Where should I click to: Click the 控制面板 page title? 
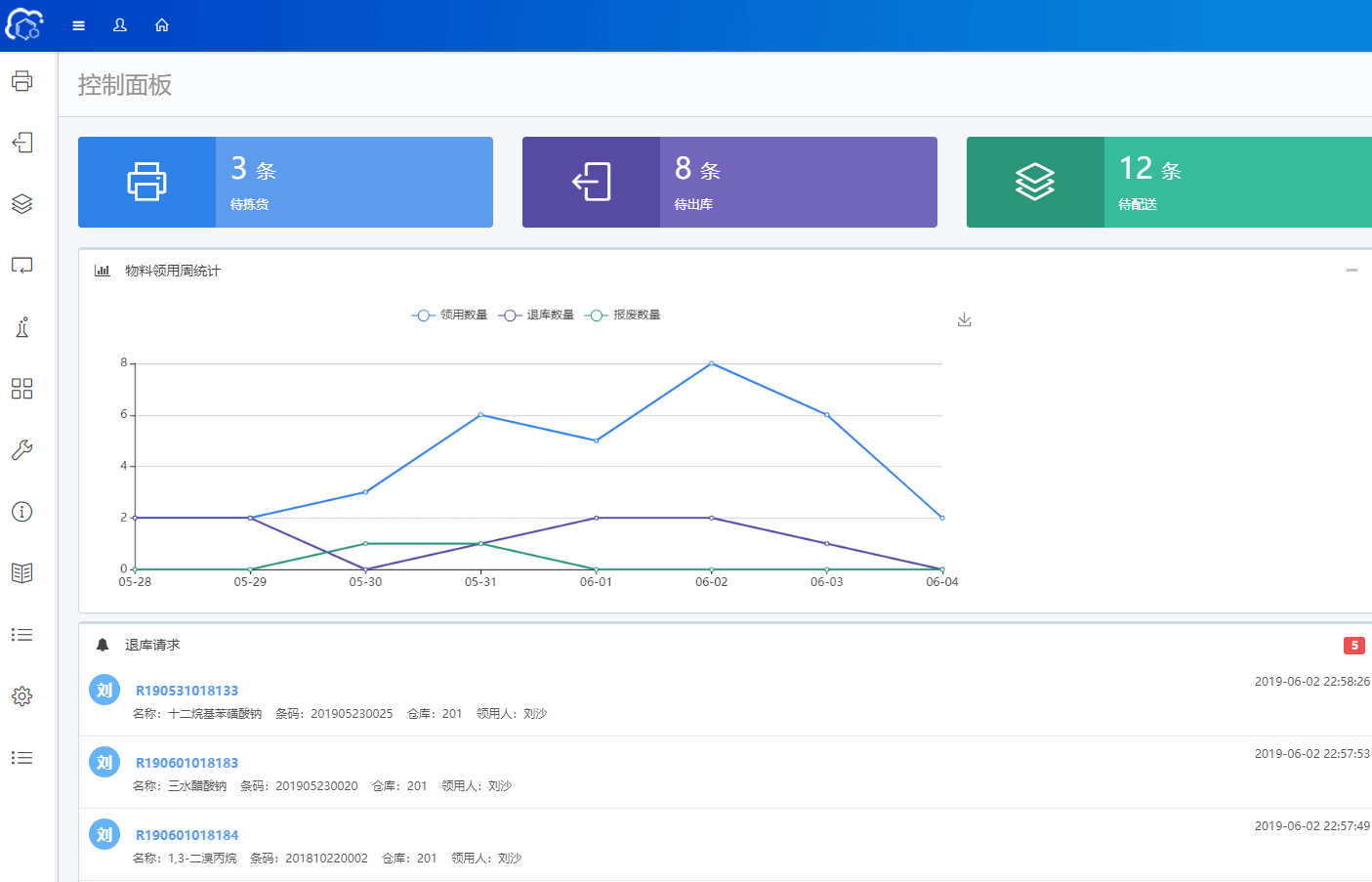(125, 85)
